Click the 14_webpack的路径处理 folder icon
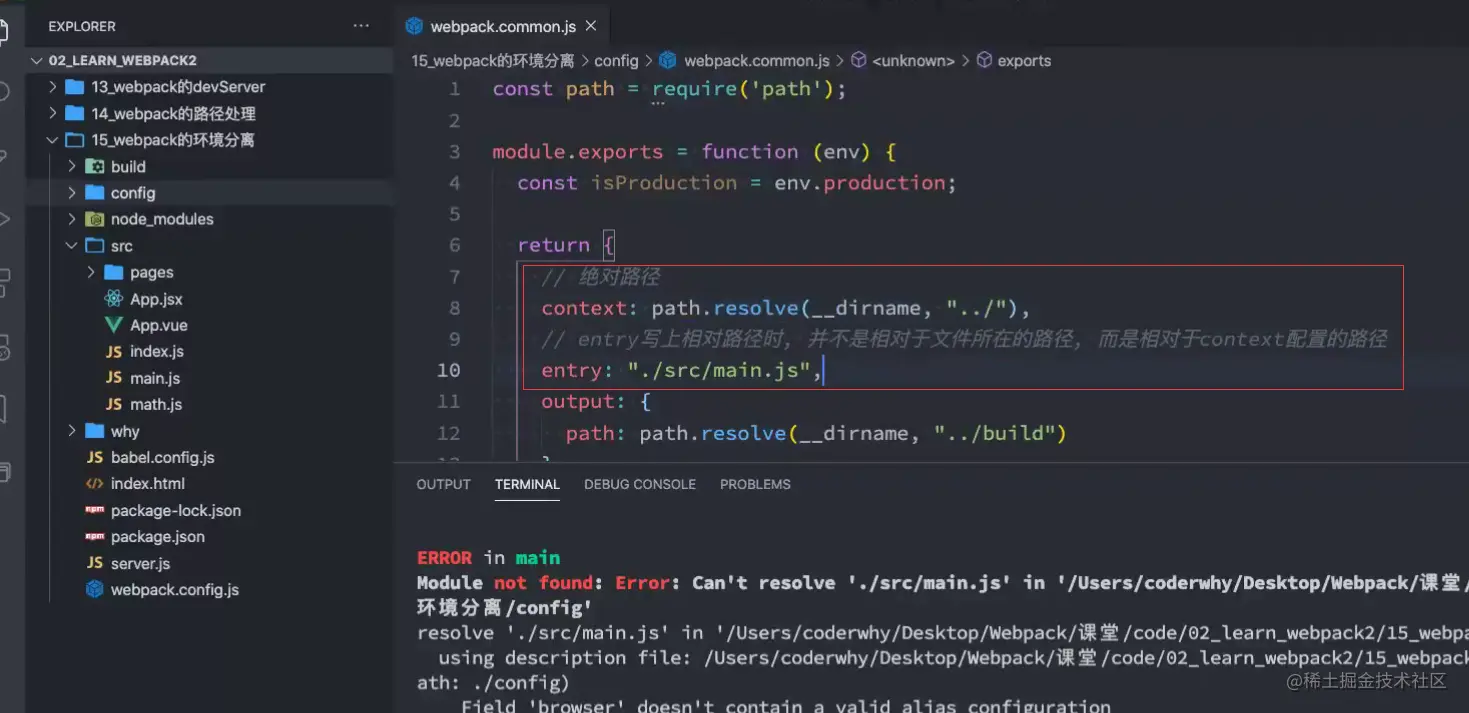The width and height of the screenshot is (1469, 713). pos(74,113)
